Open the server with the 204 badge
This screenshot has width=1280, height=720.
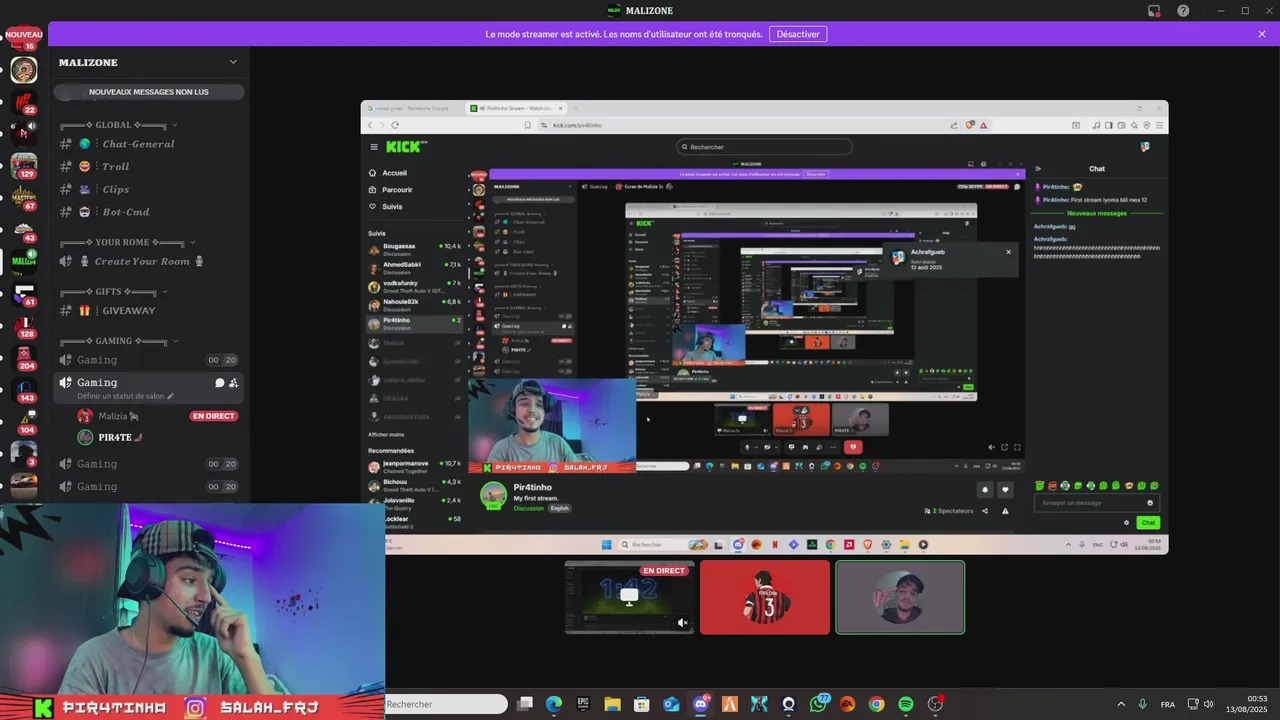coord(23,358)
